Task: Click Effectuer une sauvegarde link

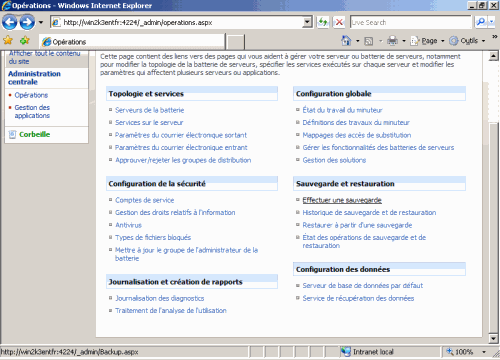Action: point(342,200)
